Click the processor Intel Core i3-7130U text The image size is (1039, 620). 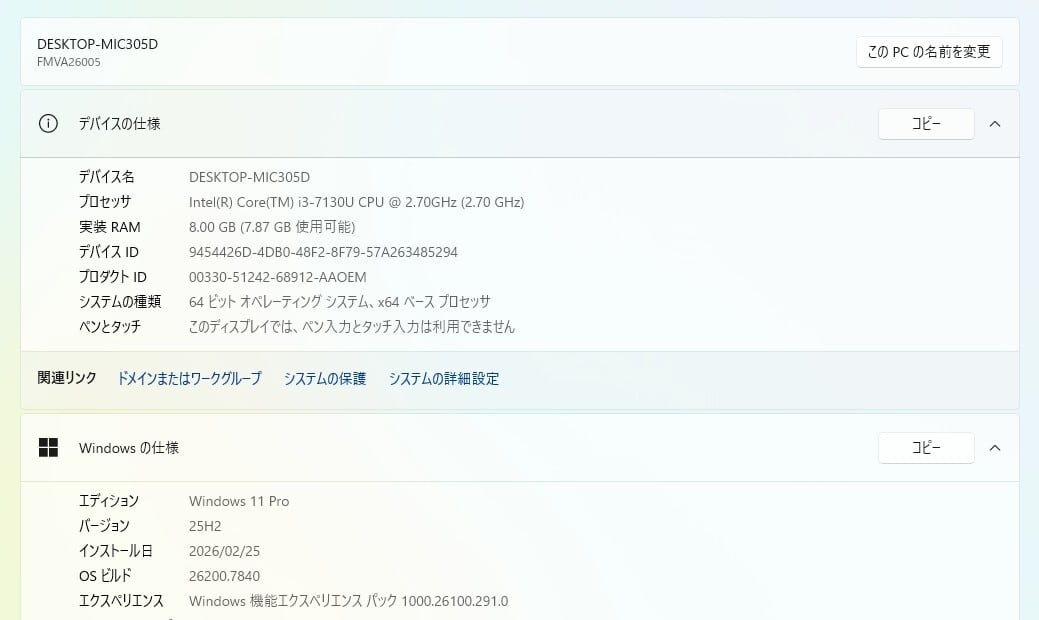tap(356, 203)
